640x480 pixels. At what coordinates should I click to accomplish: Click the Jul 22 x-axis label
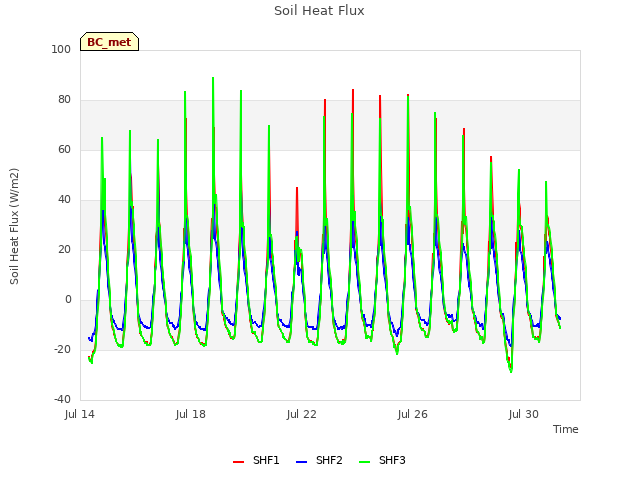coord(302,414)
